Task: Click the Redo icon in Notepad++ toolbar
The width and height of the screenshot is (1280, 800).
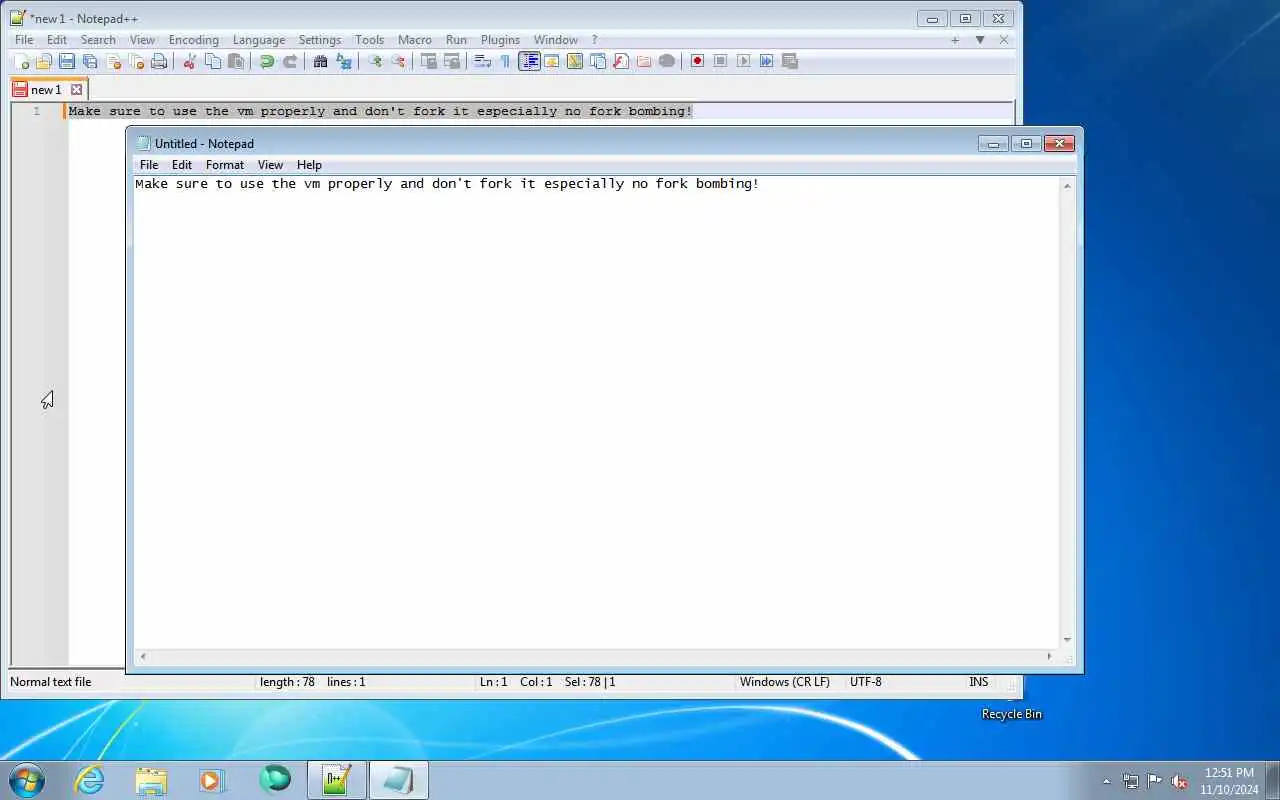Action: pyautogui.click(x=290, y=61)
